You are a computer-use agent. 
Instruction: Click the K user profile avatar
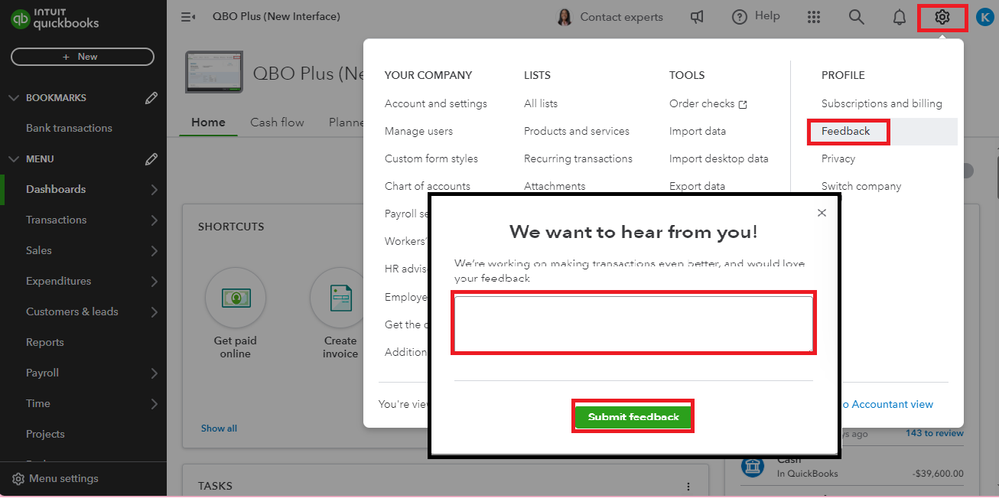click(x=983, y=17)
